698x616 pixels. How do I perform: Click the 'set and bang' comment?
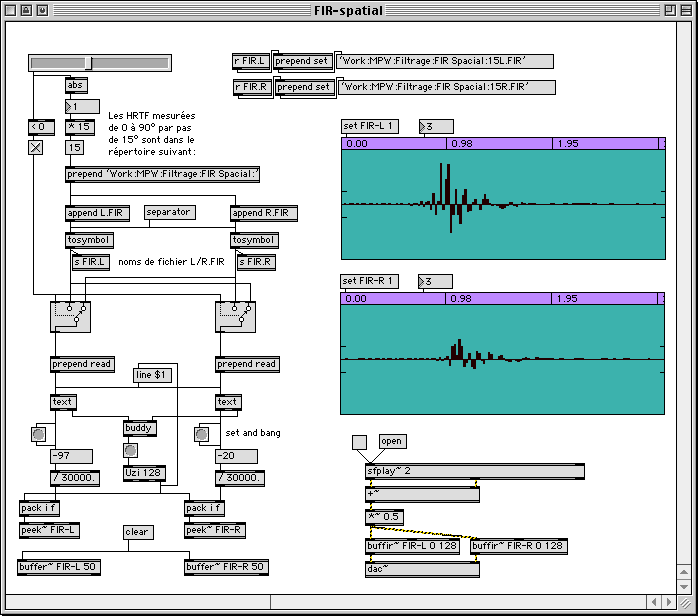pos(253,433)
